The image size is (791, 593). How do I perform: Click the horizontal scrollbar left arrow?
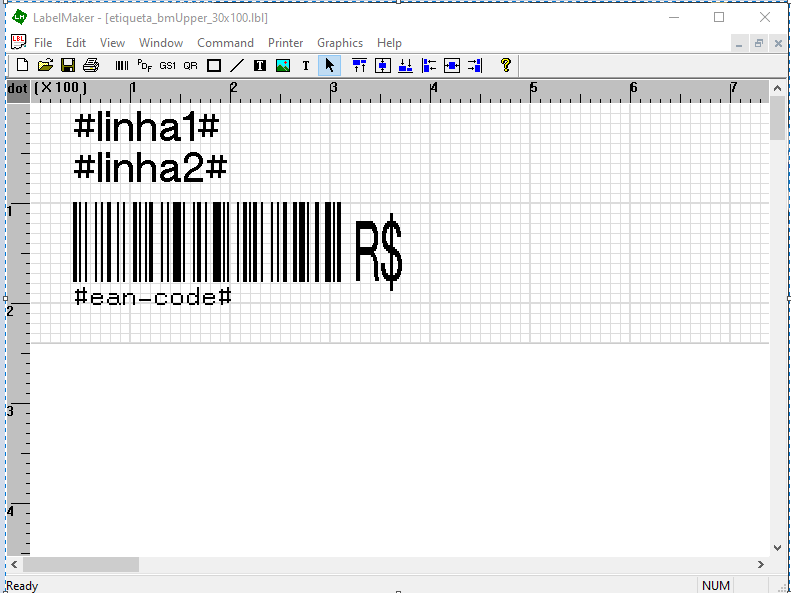pos(14,564)
